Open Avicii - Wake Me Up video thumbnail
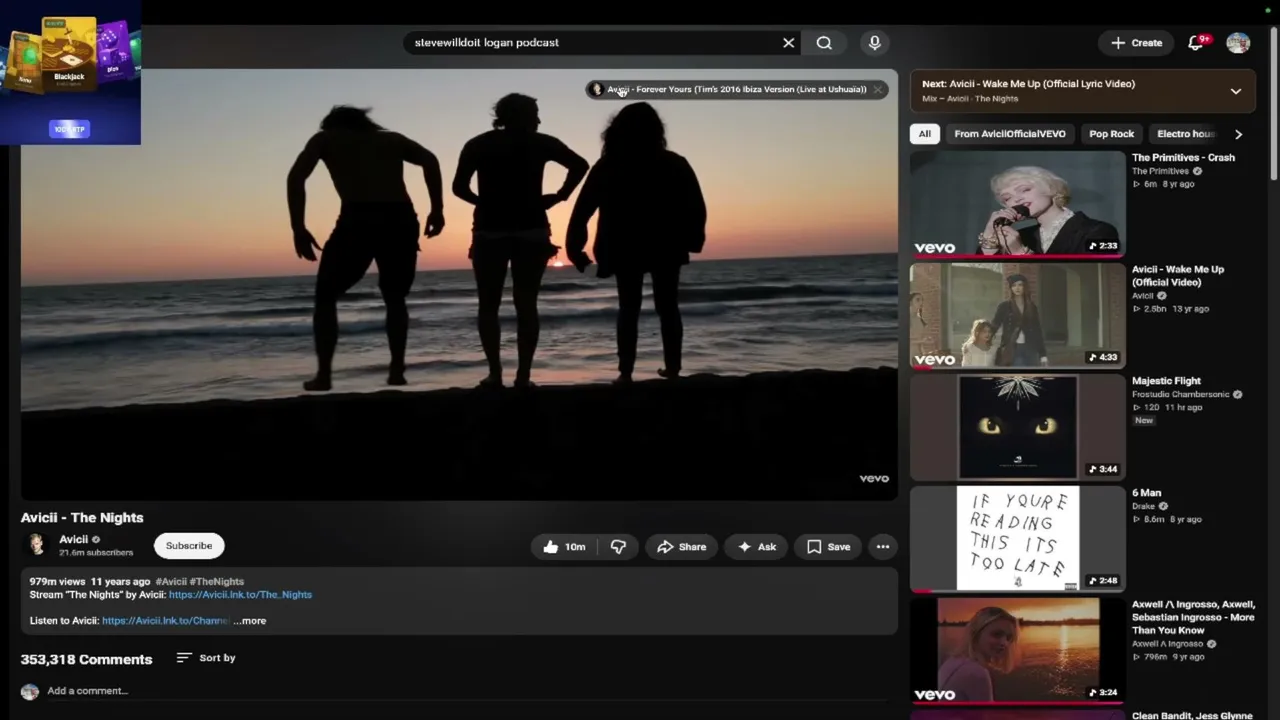This screenshot has width=1280, height=720. [1017, 316]
